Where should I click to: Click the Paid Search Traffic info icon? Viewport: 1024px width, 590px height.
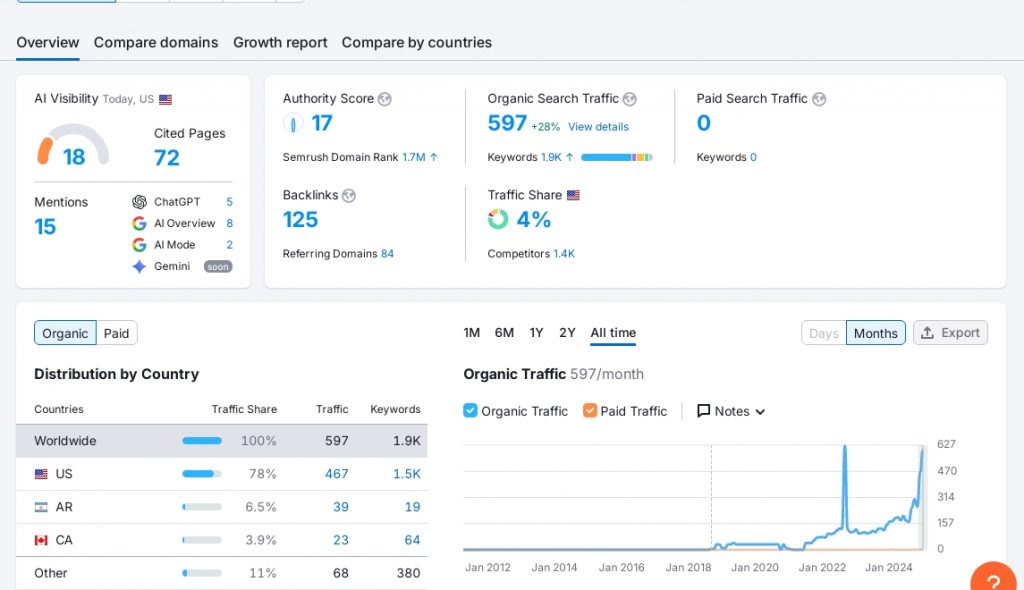[819, 99]
